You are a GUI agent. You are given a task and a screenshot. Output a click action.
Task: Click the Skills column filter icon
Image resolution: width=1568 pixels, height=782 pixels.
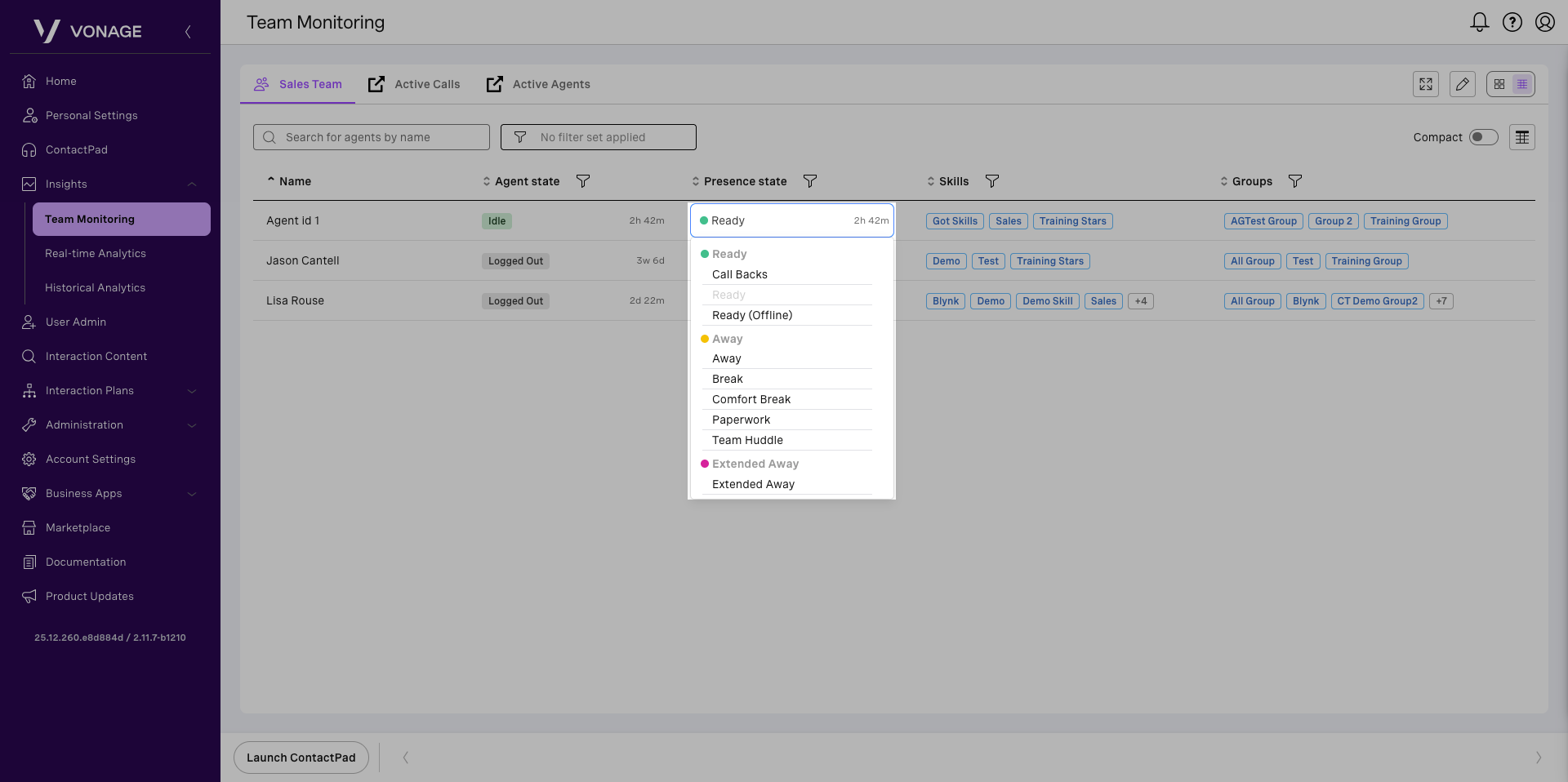coord(991,181)
